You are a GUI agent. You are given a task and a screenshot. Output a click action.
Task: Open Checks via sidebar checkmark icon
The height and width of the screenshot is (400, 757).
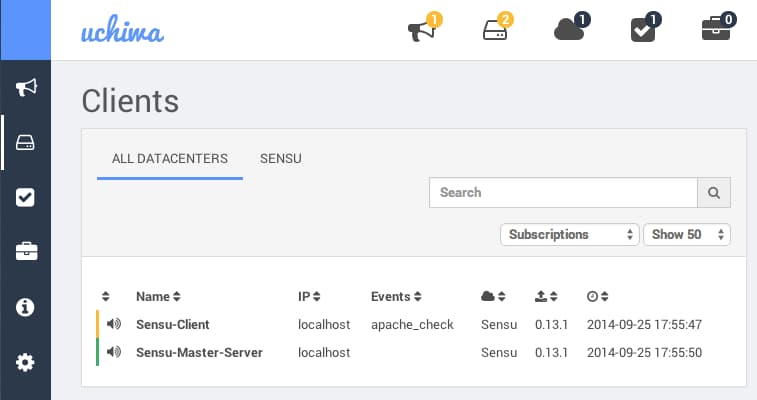coord(25,197)
